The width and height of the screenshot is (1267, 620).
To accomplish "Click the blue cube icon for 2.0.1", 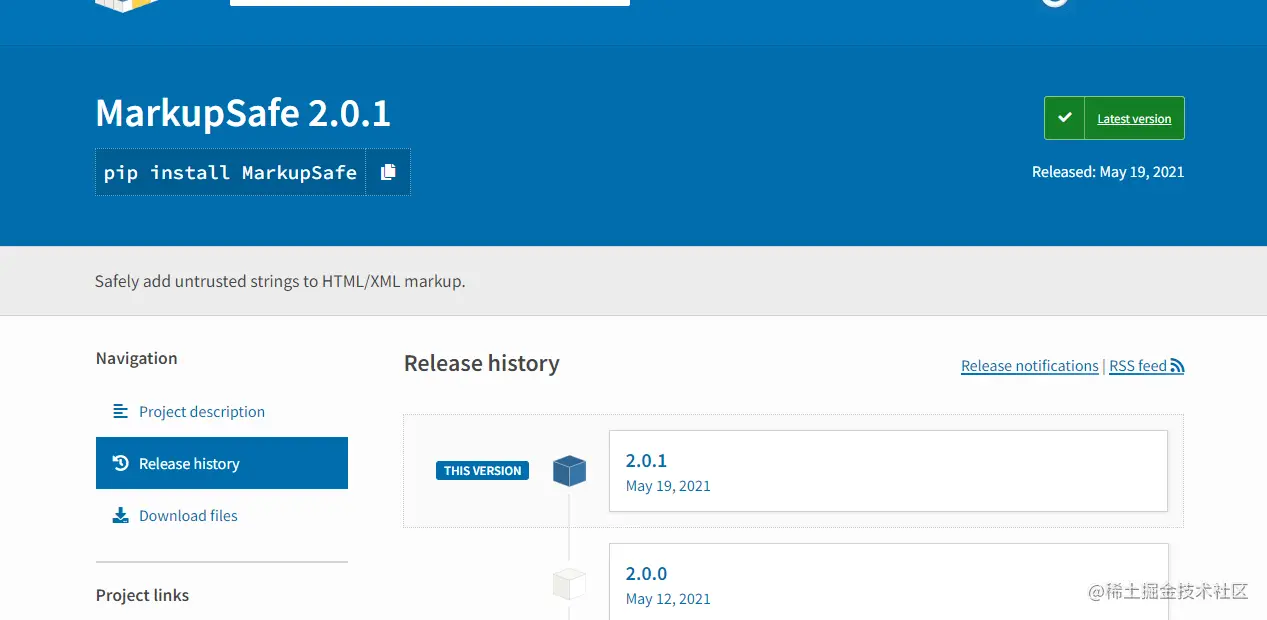I will point(569,471).
